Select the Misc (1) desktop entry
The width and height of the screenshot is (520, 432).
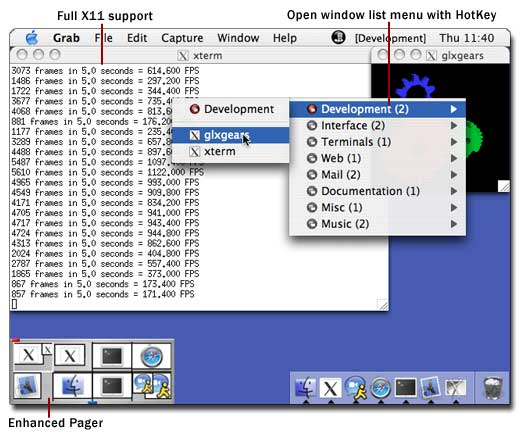378,208
